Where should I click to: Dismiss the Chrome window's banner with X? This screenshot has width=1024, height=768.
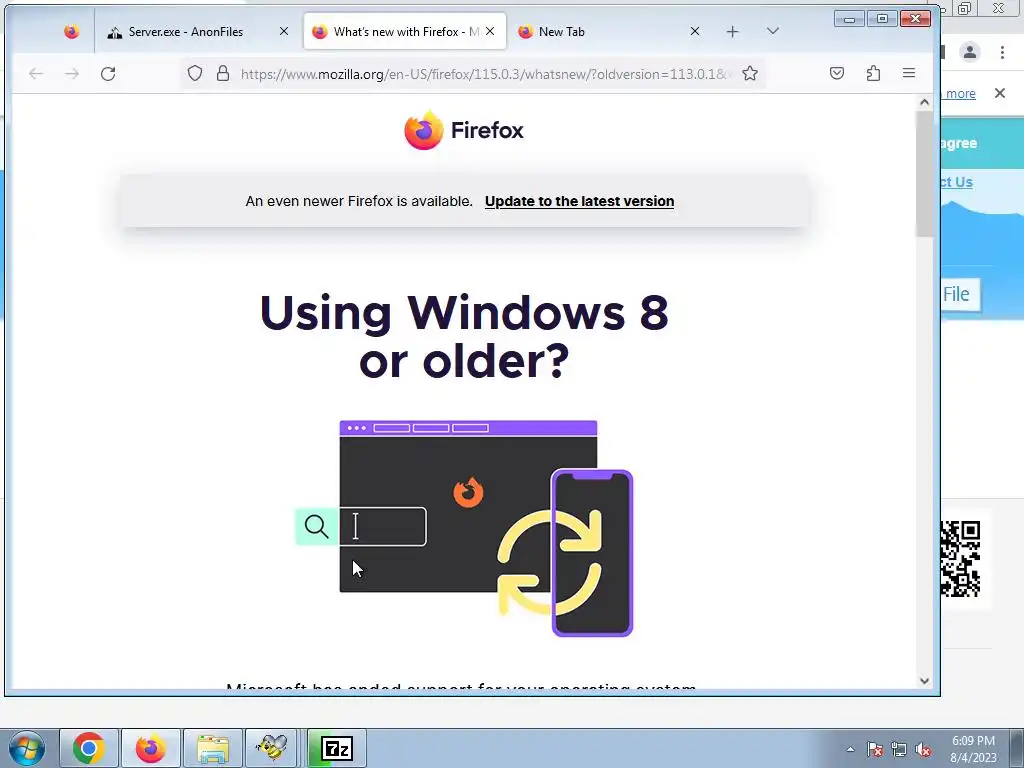[x=1000, y=93]
